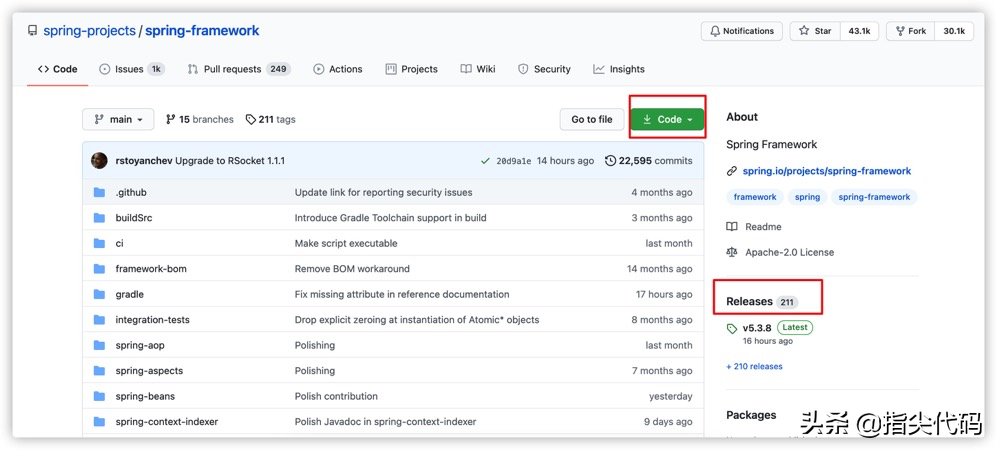Fork the repository
Screen dimensions: 997x450
tap(911, 31)
